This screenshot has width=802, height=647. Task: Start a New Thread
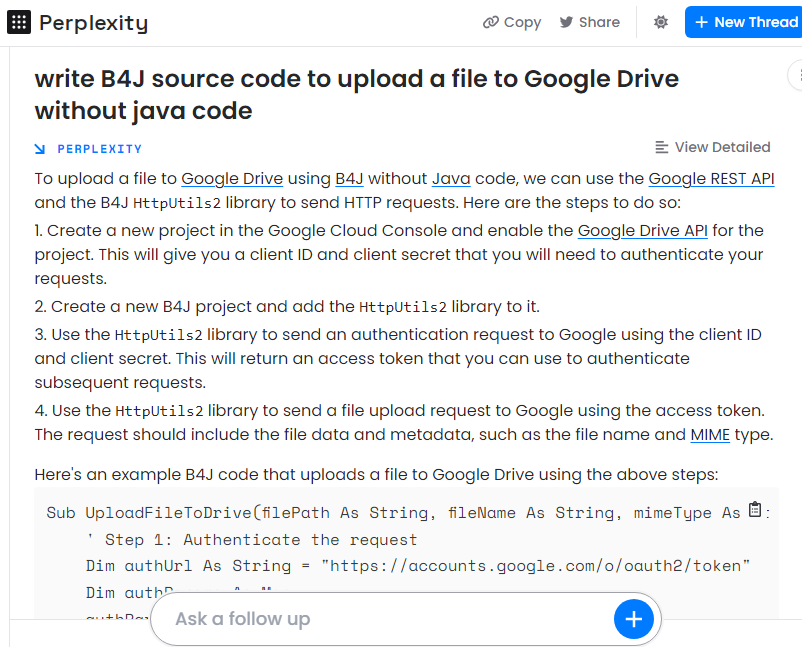pos(744,22)
